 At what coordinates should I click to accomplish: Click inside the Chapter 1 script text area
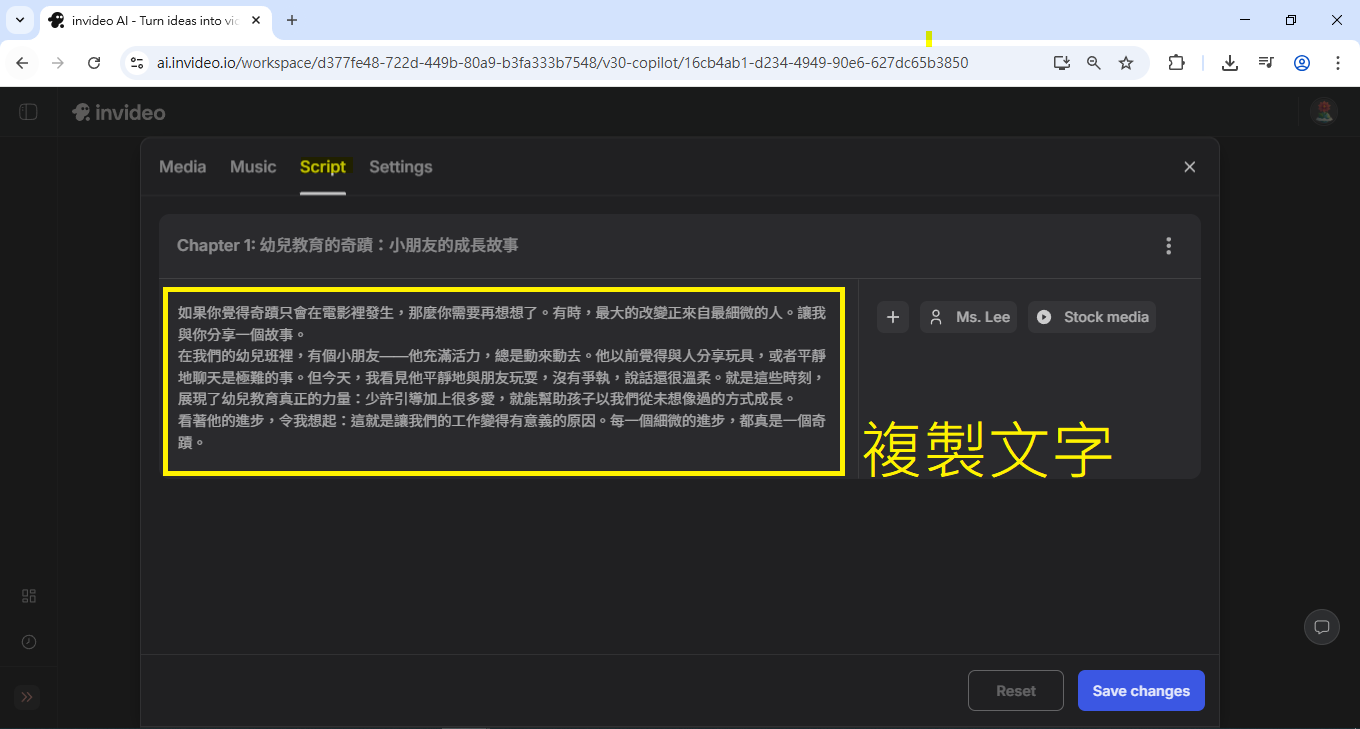503,380
